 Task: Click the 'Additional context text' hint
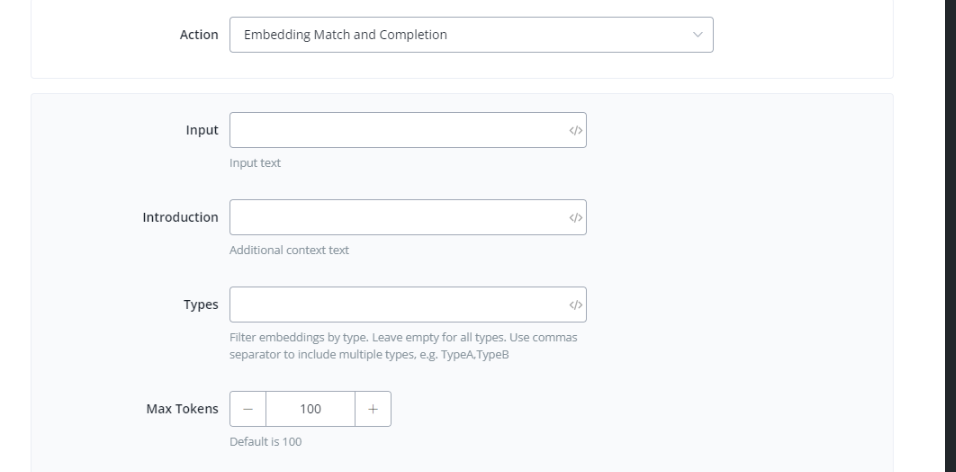pyautogui.click(x=289, y=250)
